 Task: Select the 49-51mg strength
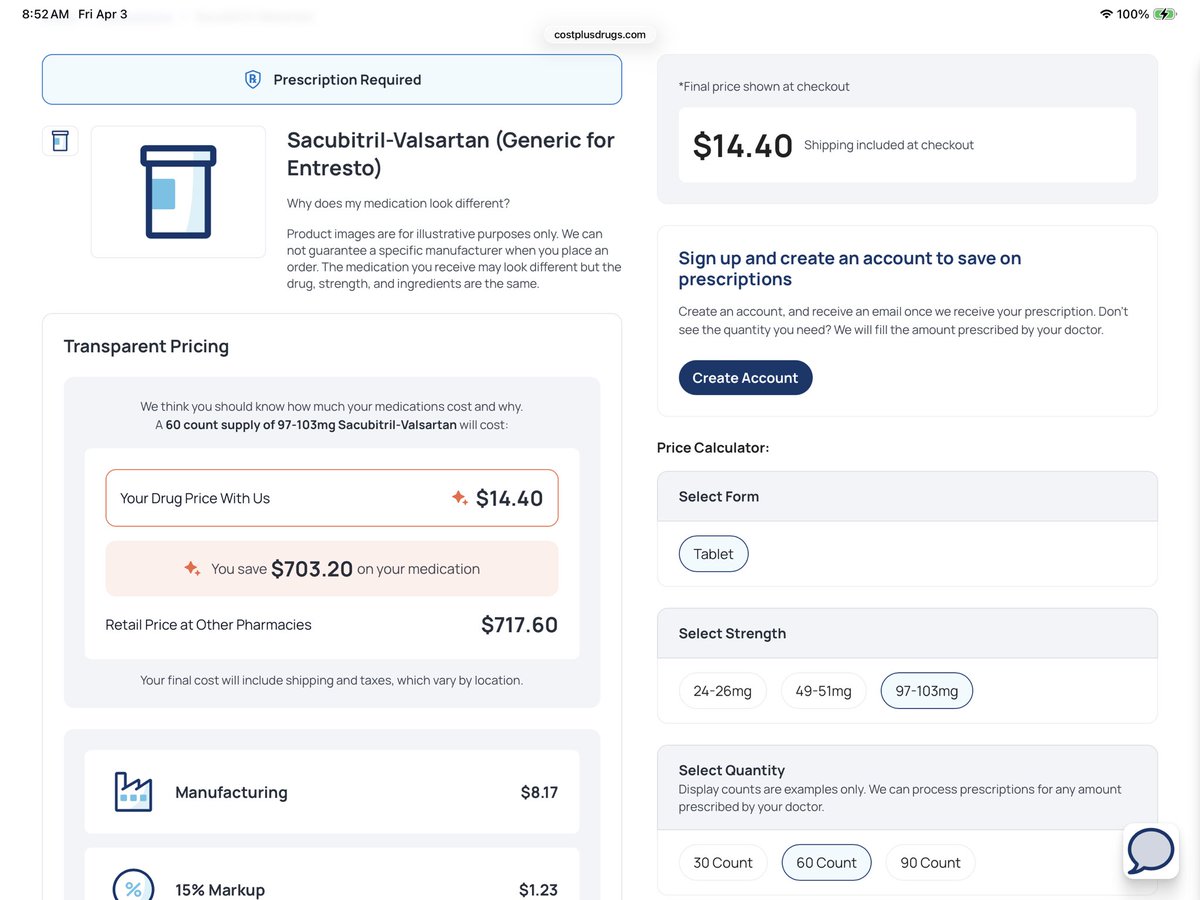[x=823, y=691]
